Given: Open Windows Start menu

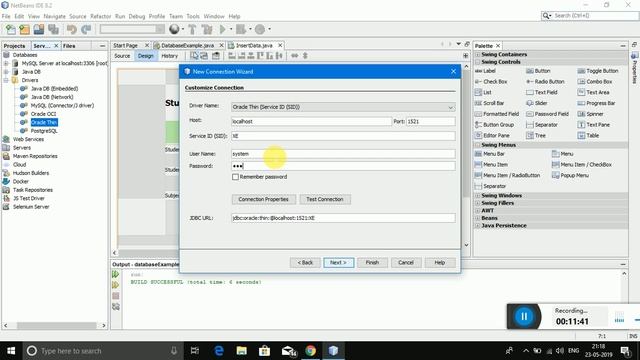Looking at the screenshot, I should (11, 351).
